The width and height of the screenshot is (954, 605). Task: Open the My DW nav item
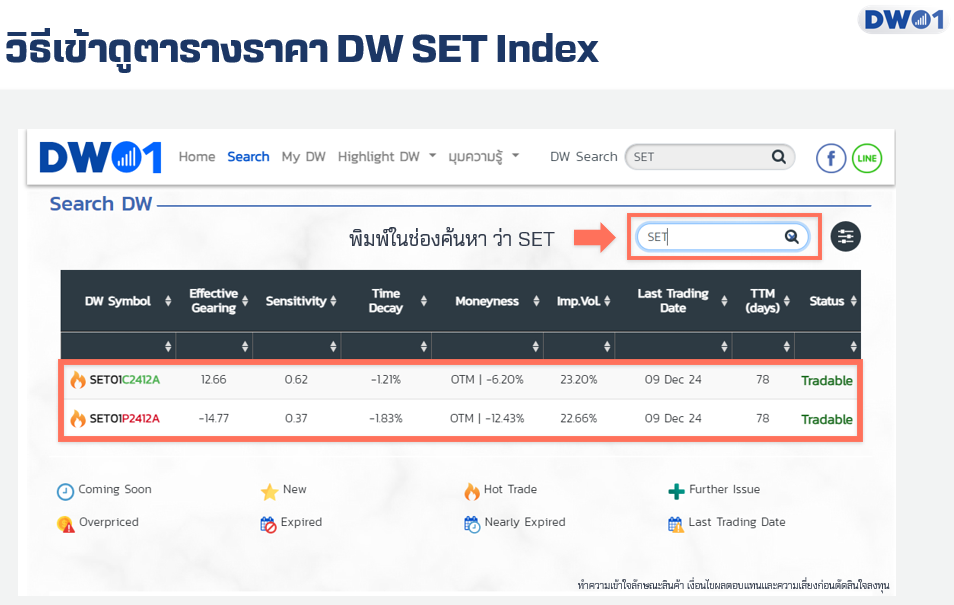pyautogui.click(x=304, y=156)
